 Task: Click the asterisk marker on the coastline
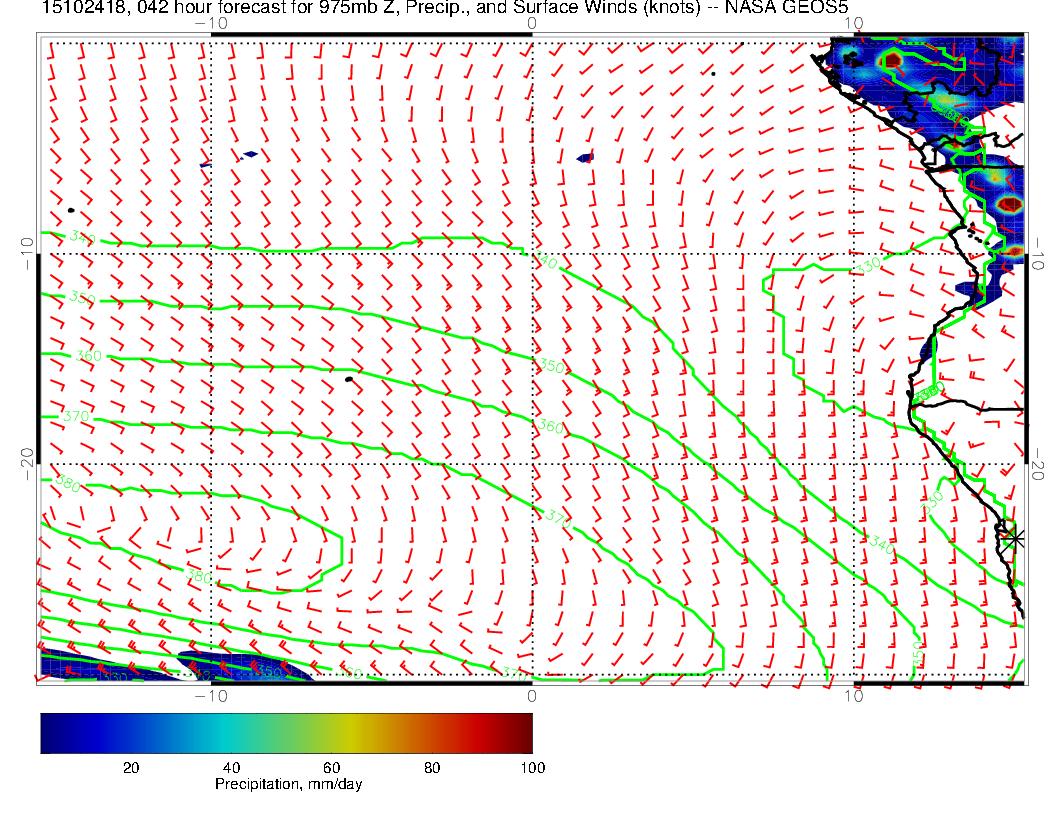coord(1015,538)
